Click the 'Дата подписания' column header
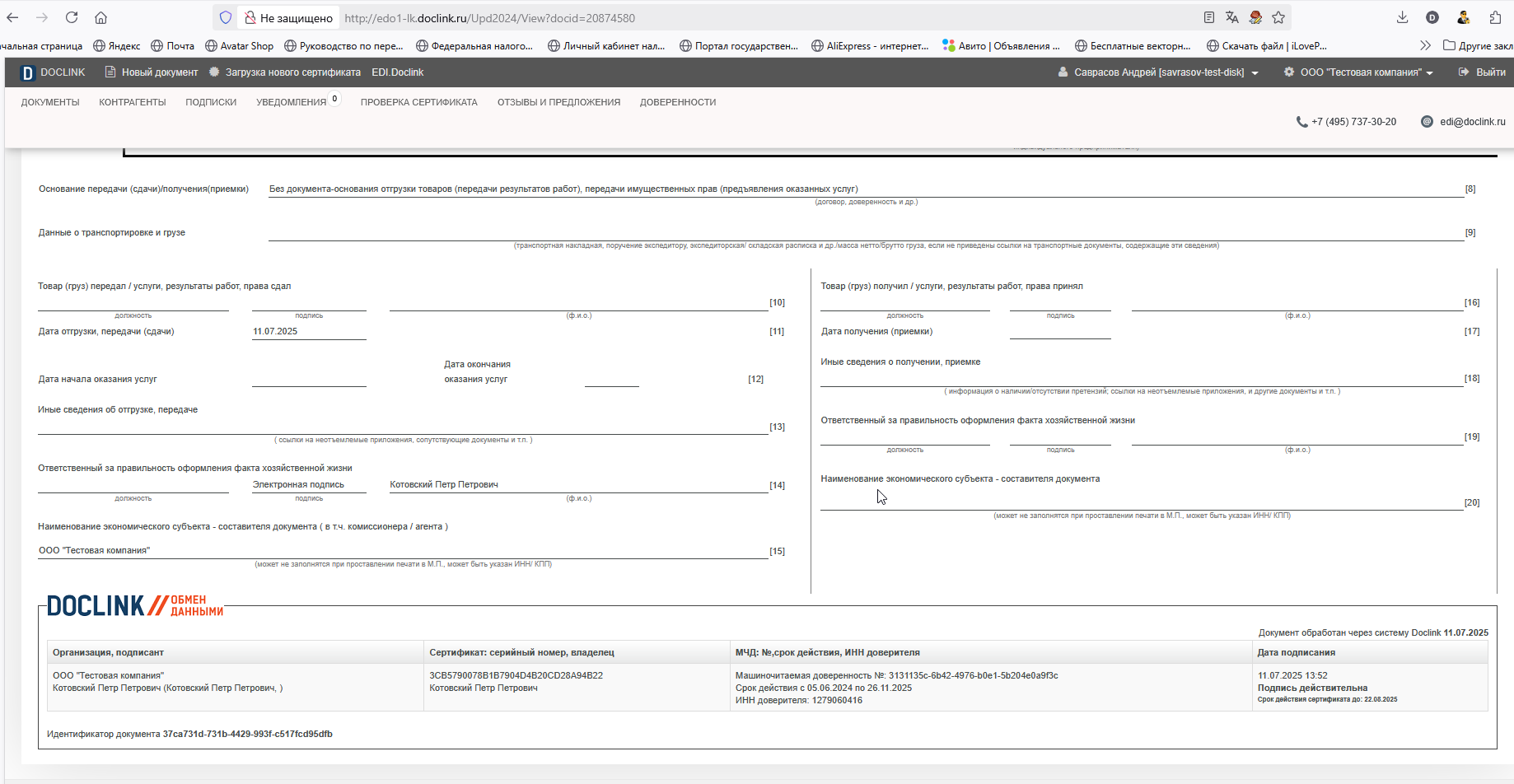 tap(1297, 652)
